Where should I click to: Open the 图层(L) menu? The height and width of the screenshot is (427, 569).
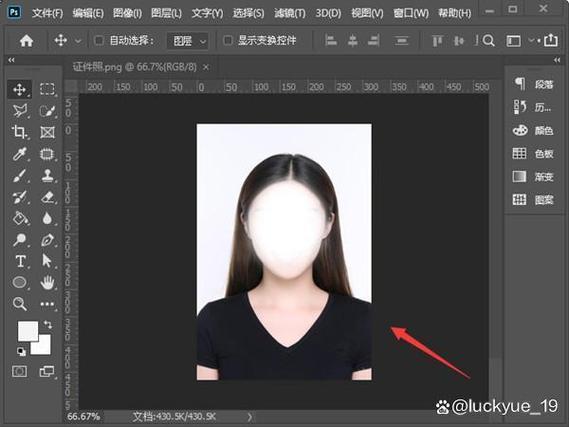click(166, 13)
